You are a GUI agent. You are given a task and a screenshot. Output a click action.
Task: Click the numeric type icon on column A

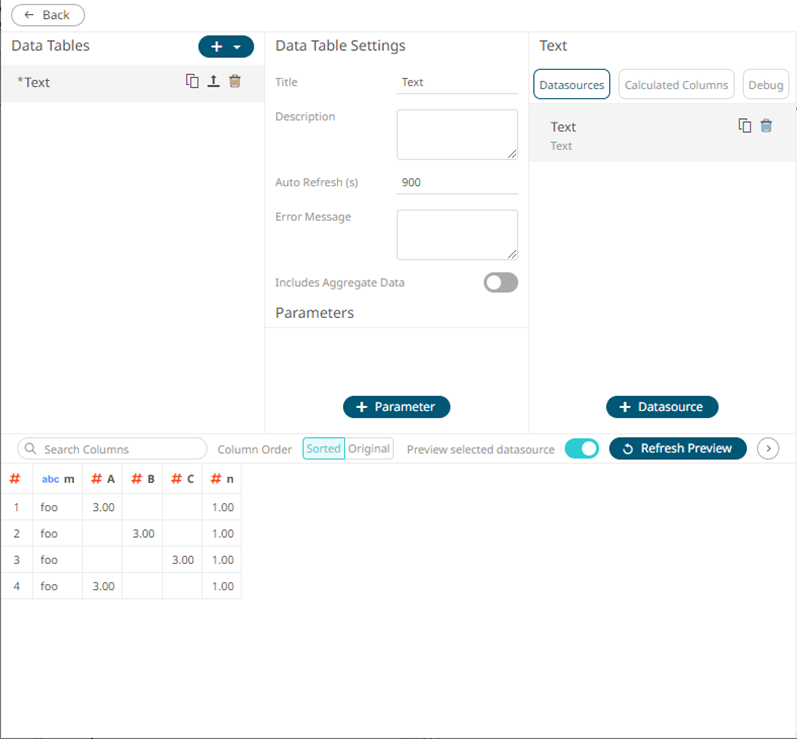[x=96, y=479]
